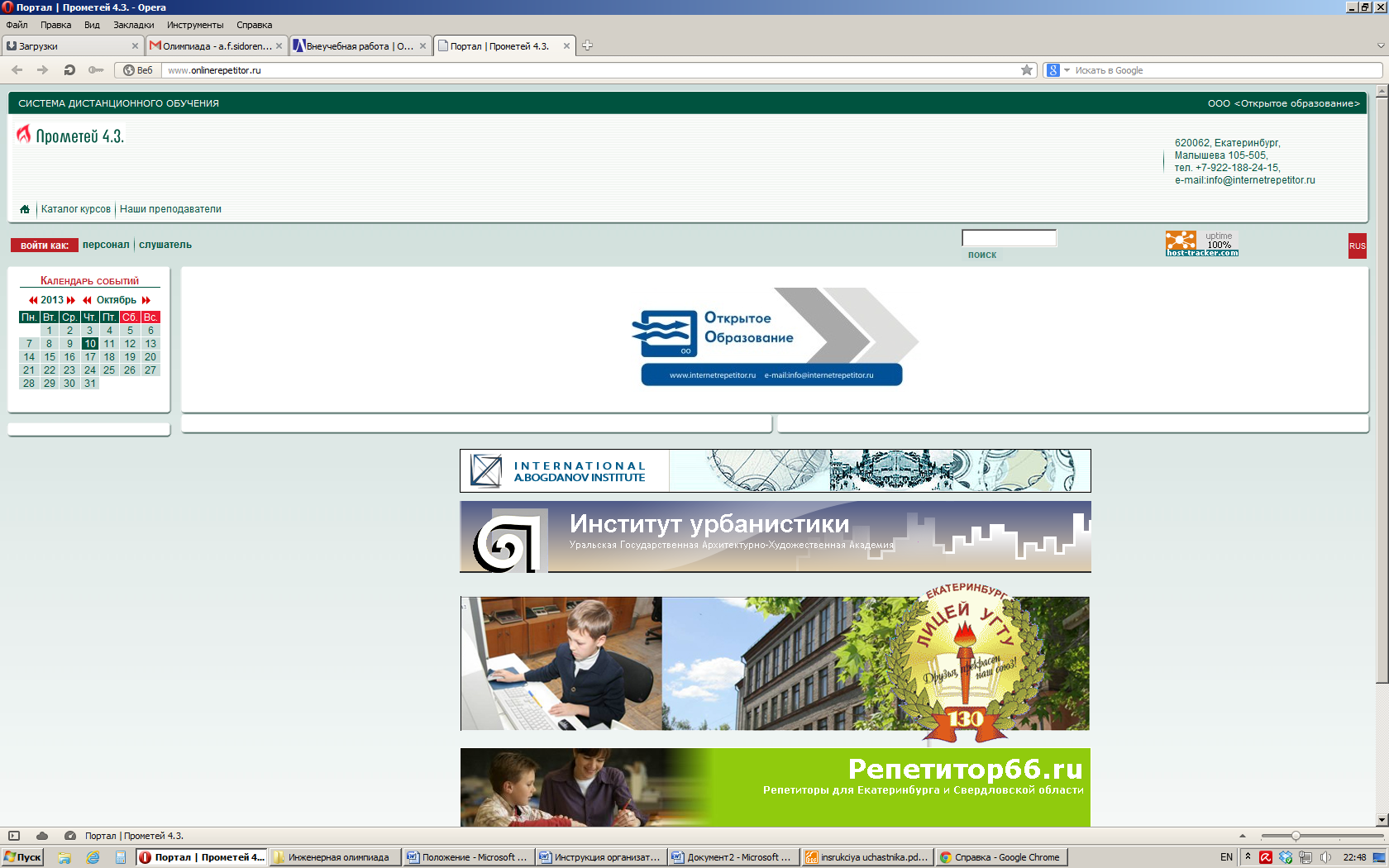Click the Opera Link cloud icon

(42, 836)
